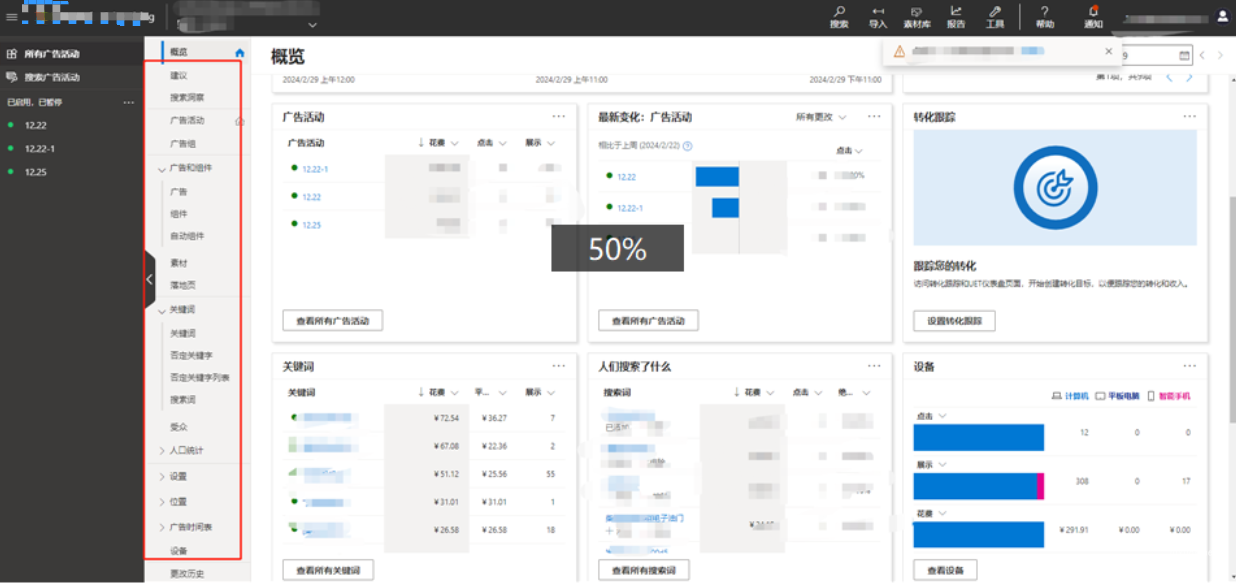This screenshot has height=584, width=1236.
Task: Click the 导入 import icon
Action: tap(878, 12)
